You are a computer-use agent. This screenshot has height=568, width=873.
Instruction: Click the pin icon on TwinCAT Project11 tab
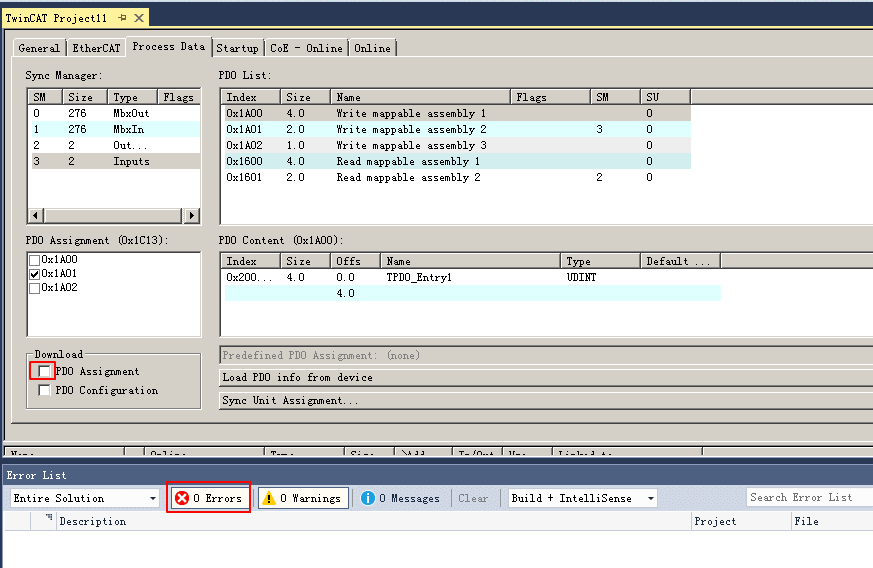click(122, 18)
